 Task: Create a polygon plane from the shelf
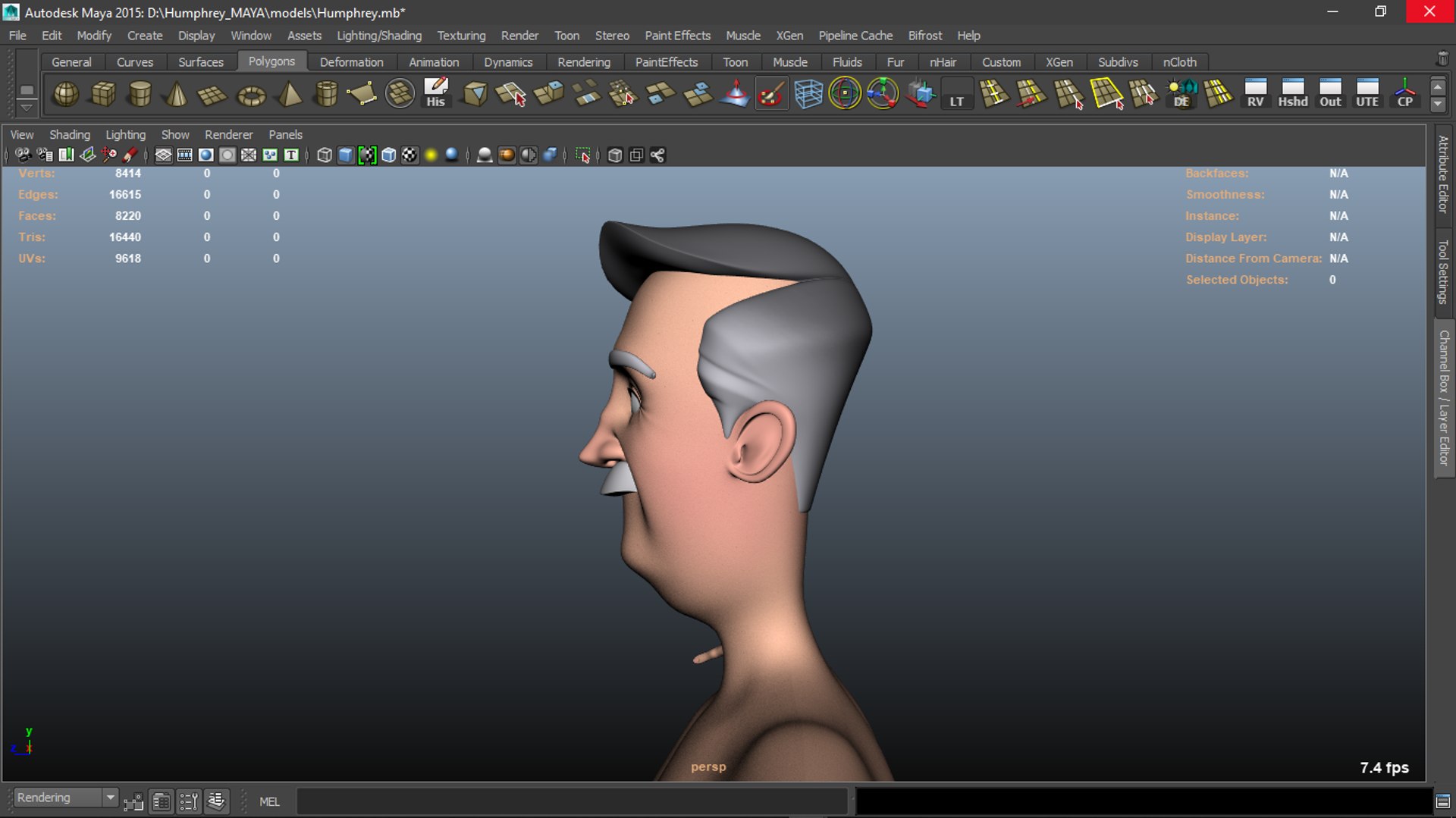(x=212, y=94)
